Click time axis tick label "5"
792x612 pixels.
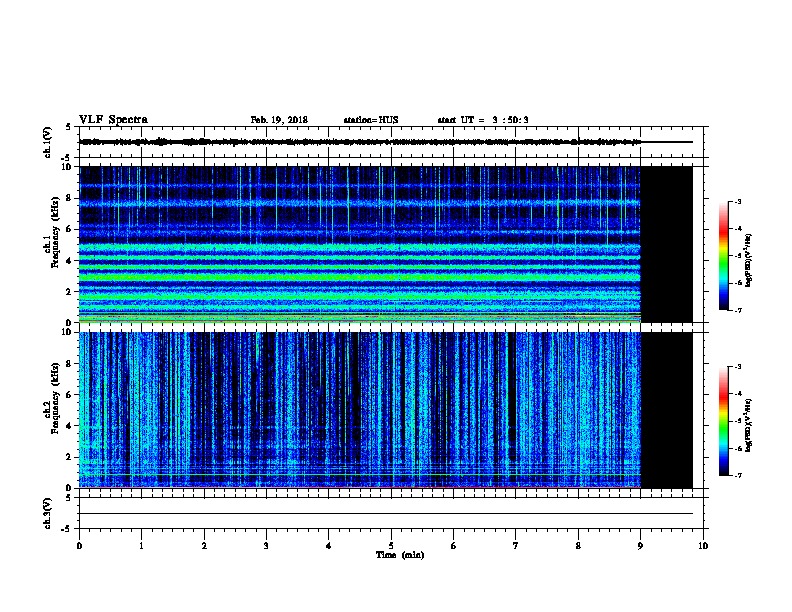coord(391,545)
